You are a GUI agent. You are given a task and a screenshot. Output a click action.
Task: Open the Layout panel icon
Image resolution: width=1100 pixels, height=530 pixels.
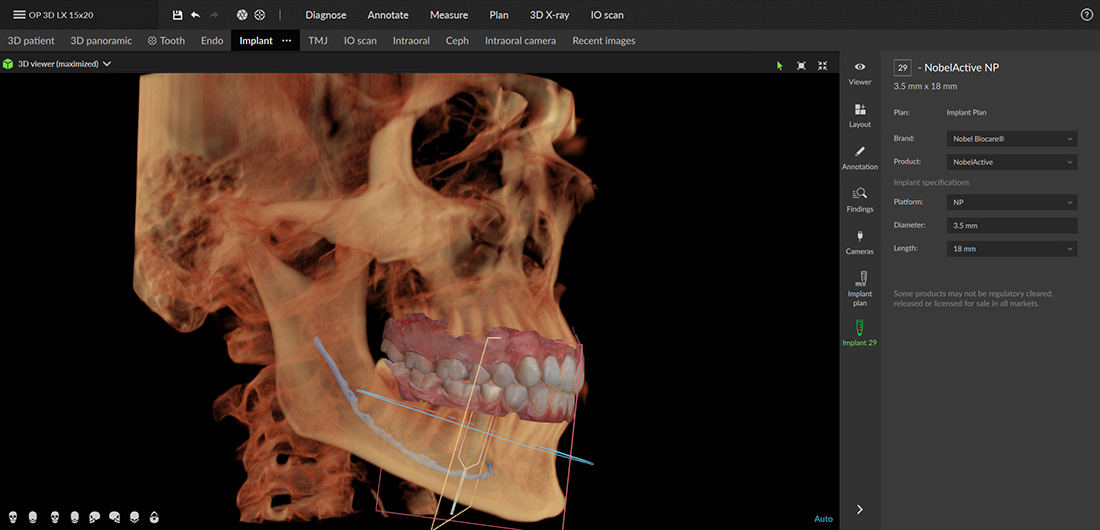(x=860, y=115)
